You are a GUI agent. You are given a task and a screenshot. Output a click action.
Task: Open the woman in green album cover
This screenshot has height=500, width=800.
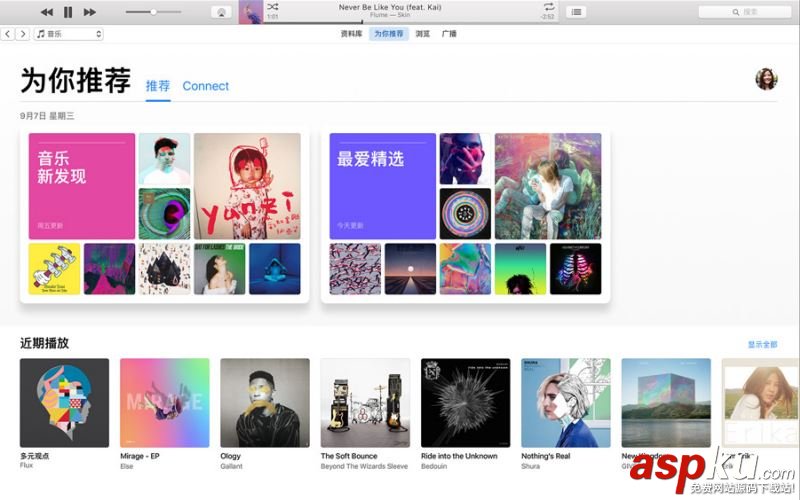click(219, 269)
